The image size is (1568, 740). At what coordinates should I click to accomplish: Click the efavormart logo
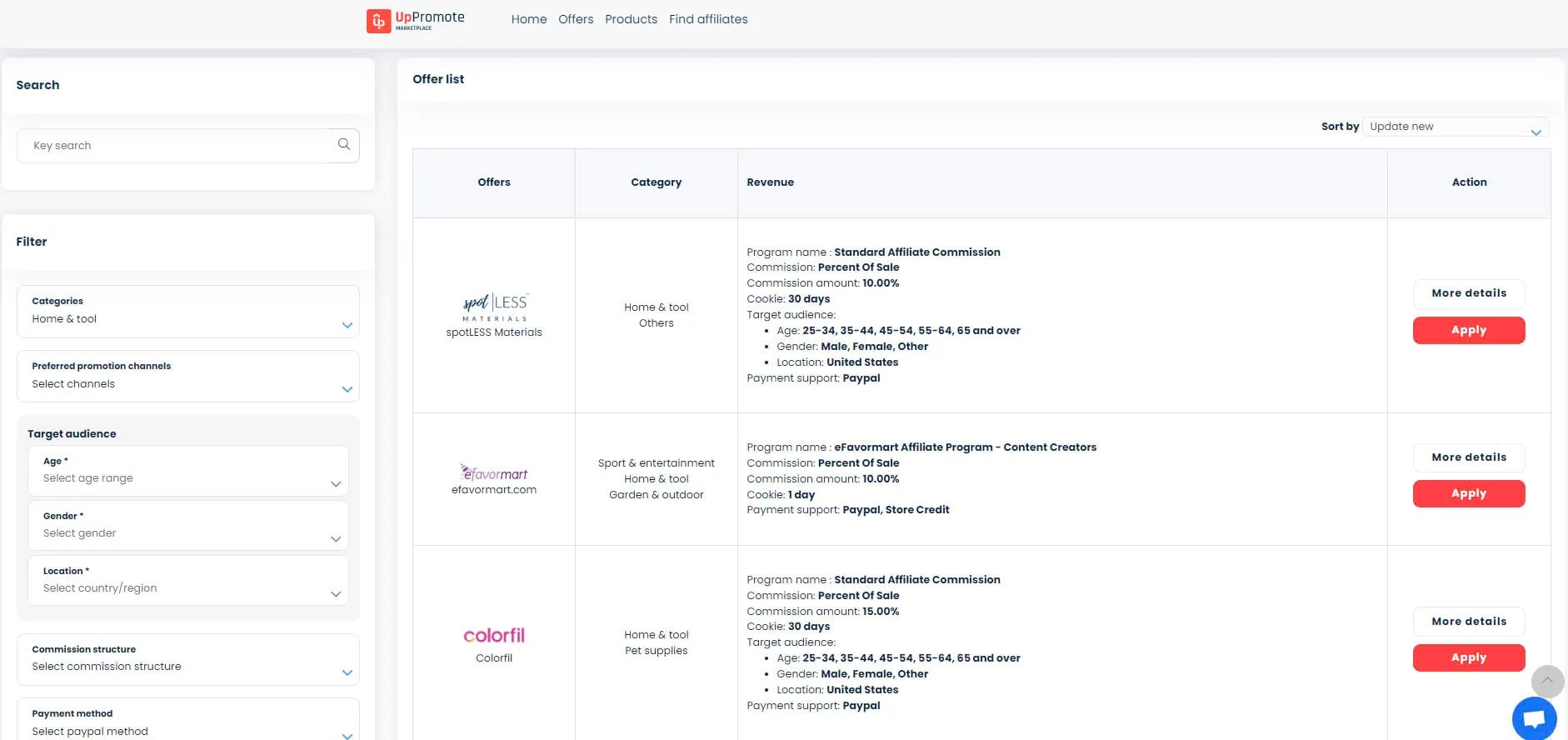494,472
